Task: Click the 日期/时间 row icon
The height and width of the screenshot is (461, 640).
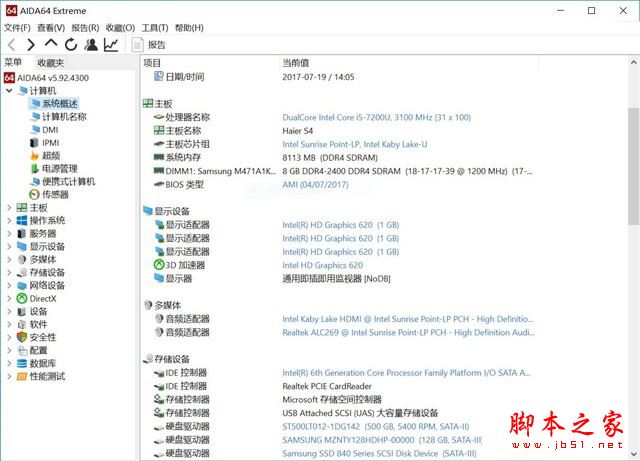Action: click(x=158, y=76)
